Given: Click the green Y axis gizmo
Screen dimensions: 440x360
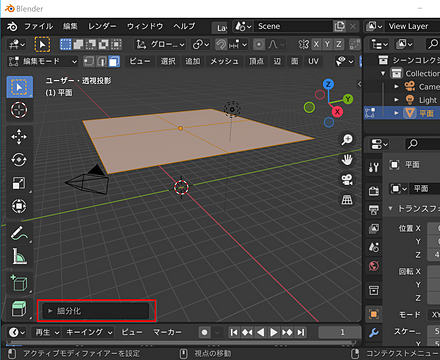Looking at the screenshot, I should 348,99.
